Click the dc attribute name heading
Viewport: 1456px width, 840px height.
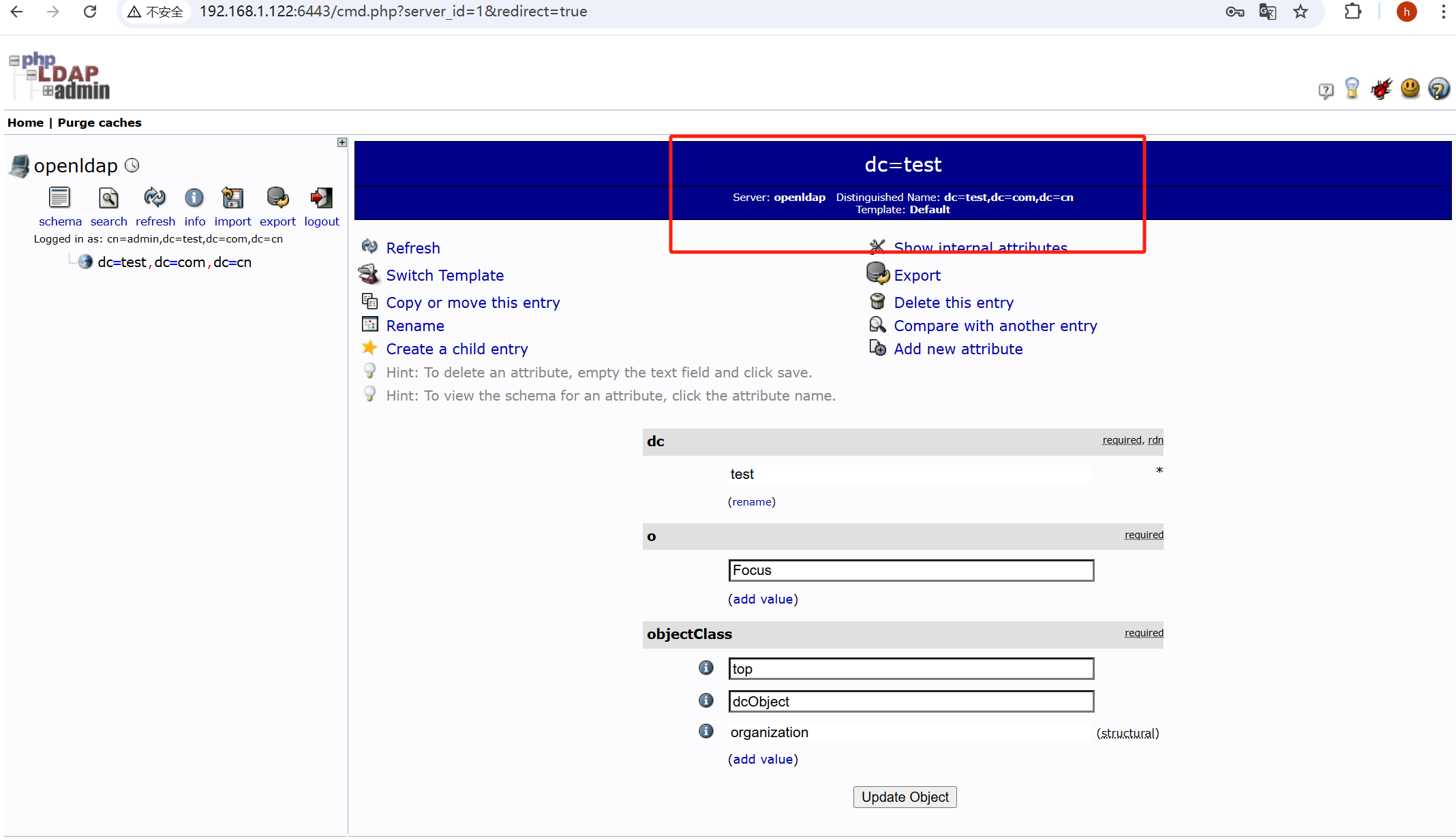point(656,441)
